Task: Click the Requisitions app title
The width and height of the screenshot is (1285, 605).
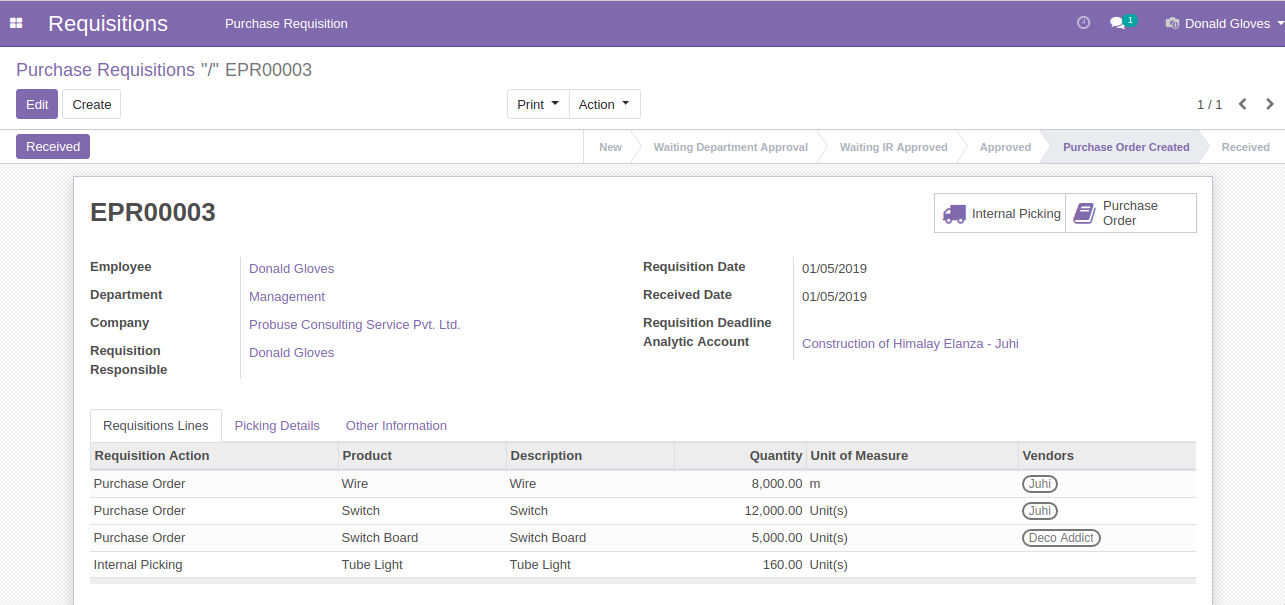Action: click(x=108, y=23)
